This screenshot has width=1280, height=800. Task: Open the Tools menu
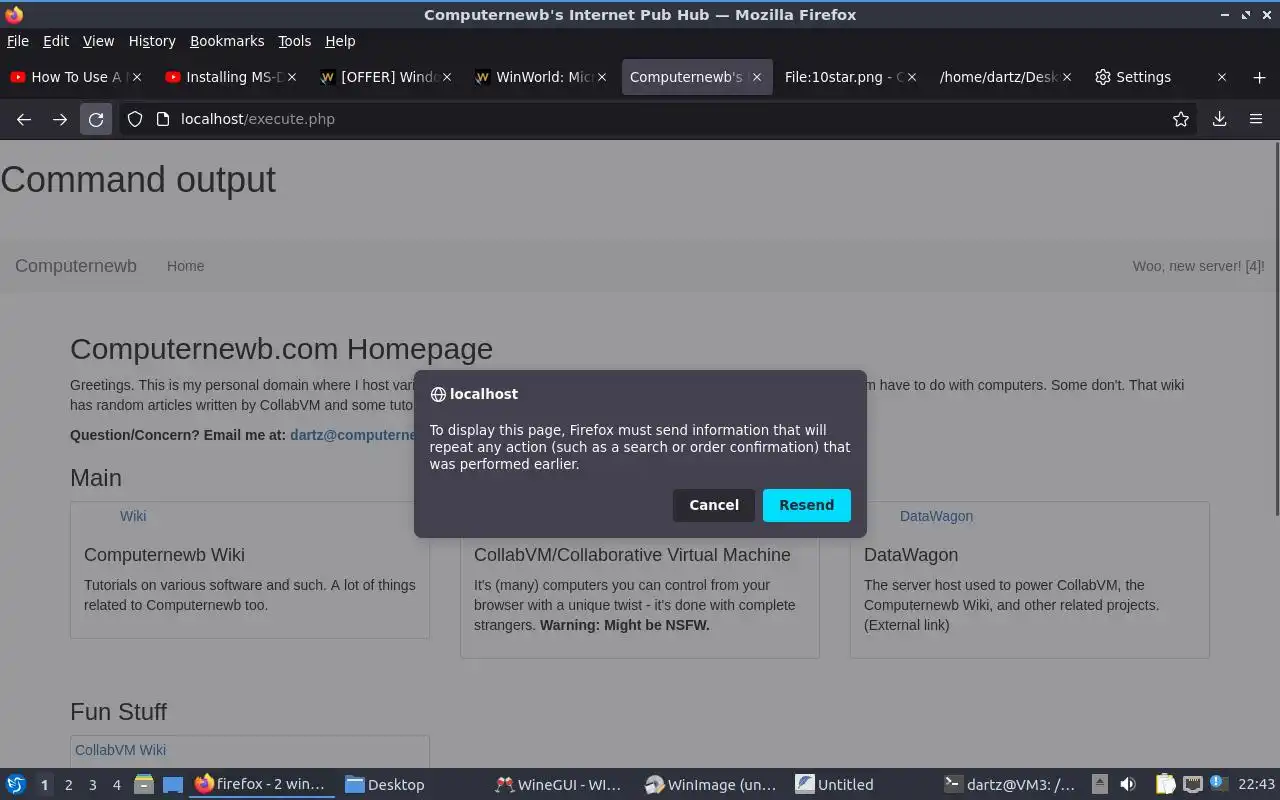click(295, 41)
